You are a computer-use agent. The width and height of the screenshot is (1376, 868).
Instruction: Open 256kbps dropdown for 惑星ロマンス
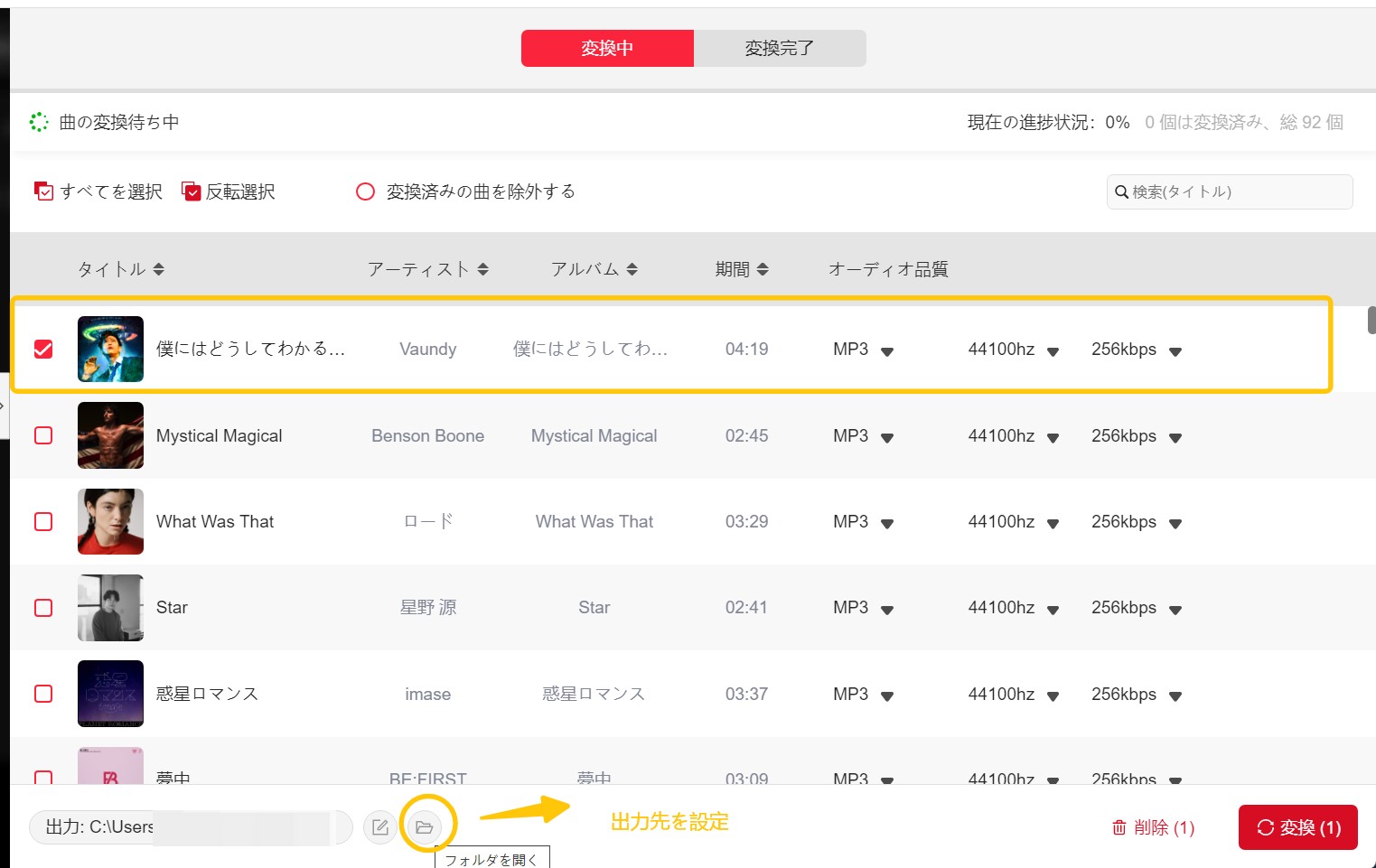click(x=1175, y=696)
